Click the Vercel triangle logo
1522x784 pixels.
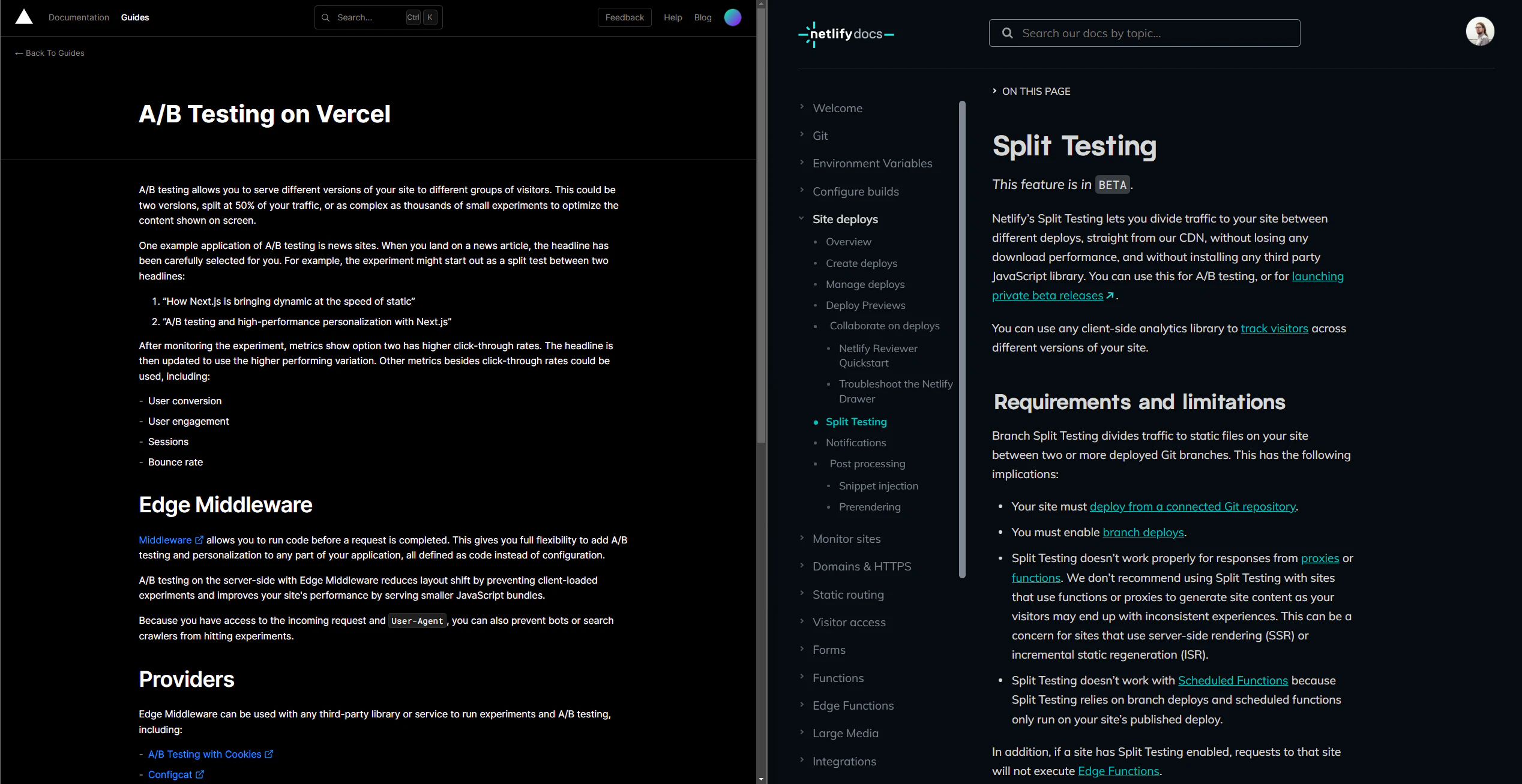(x=24, y=17)
